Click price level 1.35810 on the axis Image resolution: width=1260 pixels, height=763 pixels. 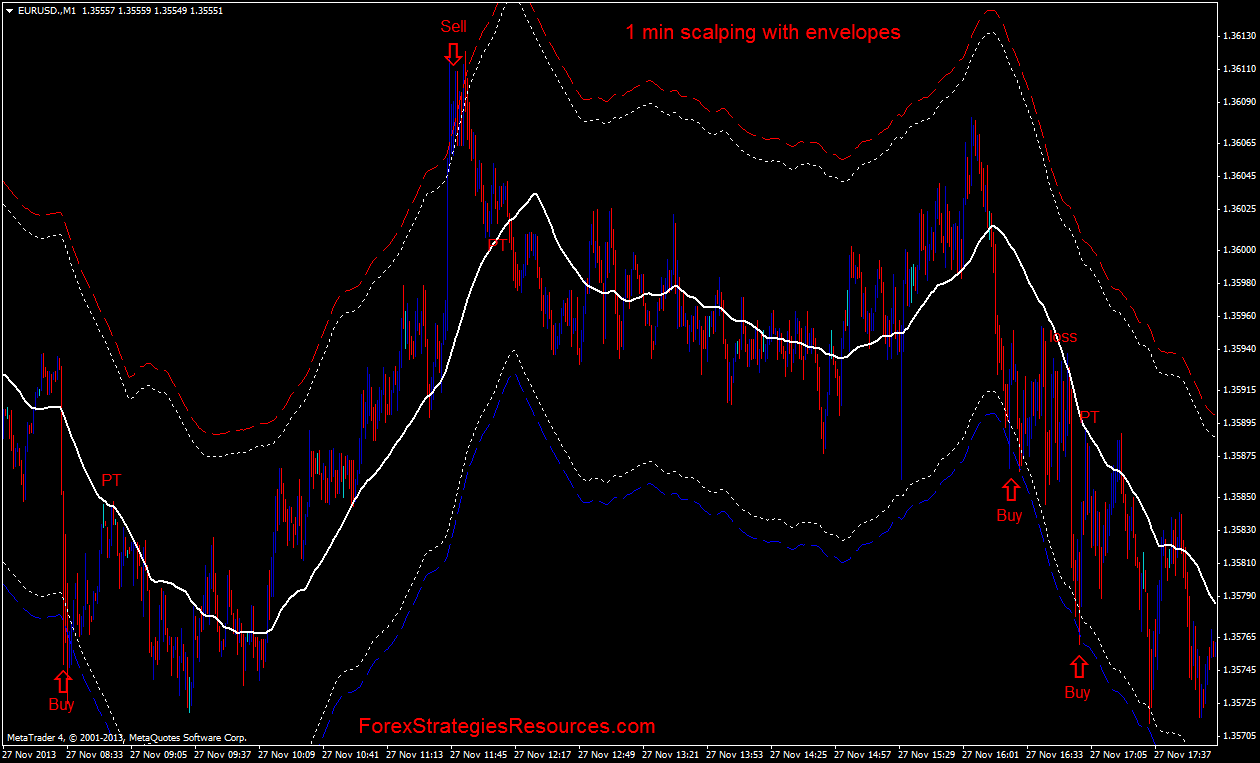point(1238,563)
